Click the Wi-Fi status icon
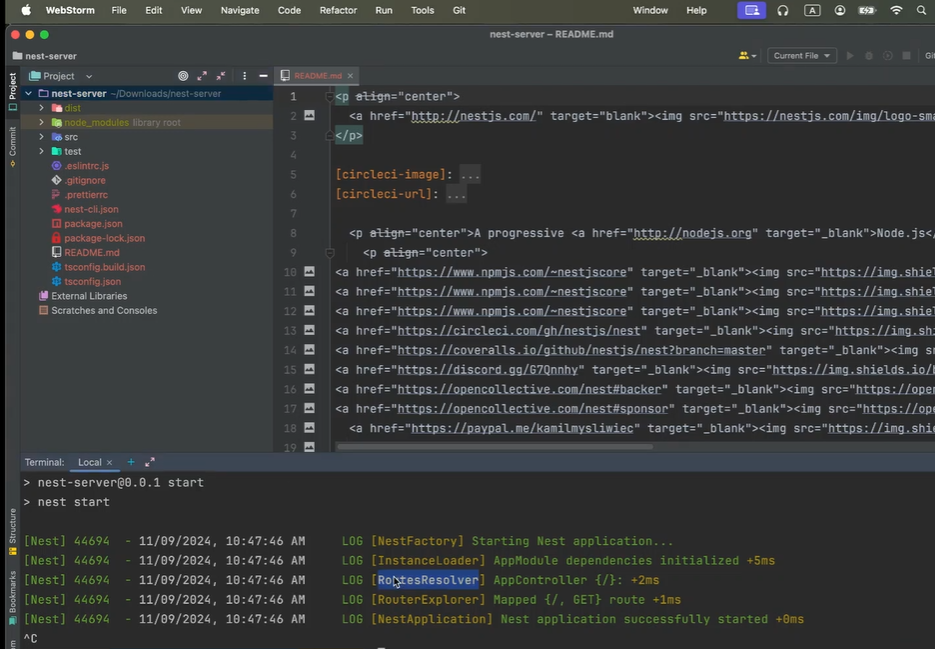Screen dimensions: 935x649 point(896,10)
